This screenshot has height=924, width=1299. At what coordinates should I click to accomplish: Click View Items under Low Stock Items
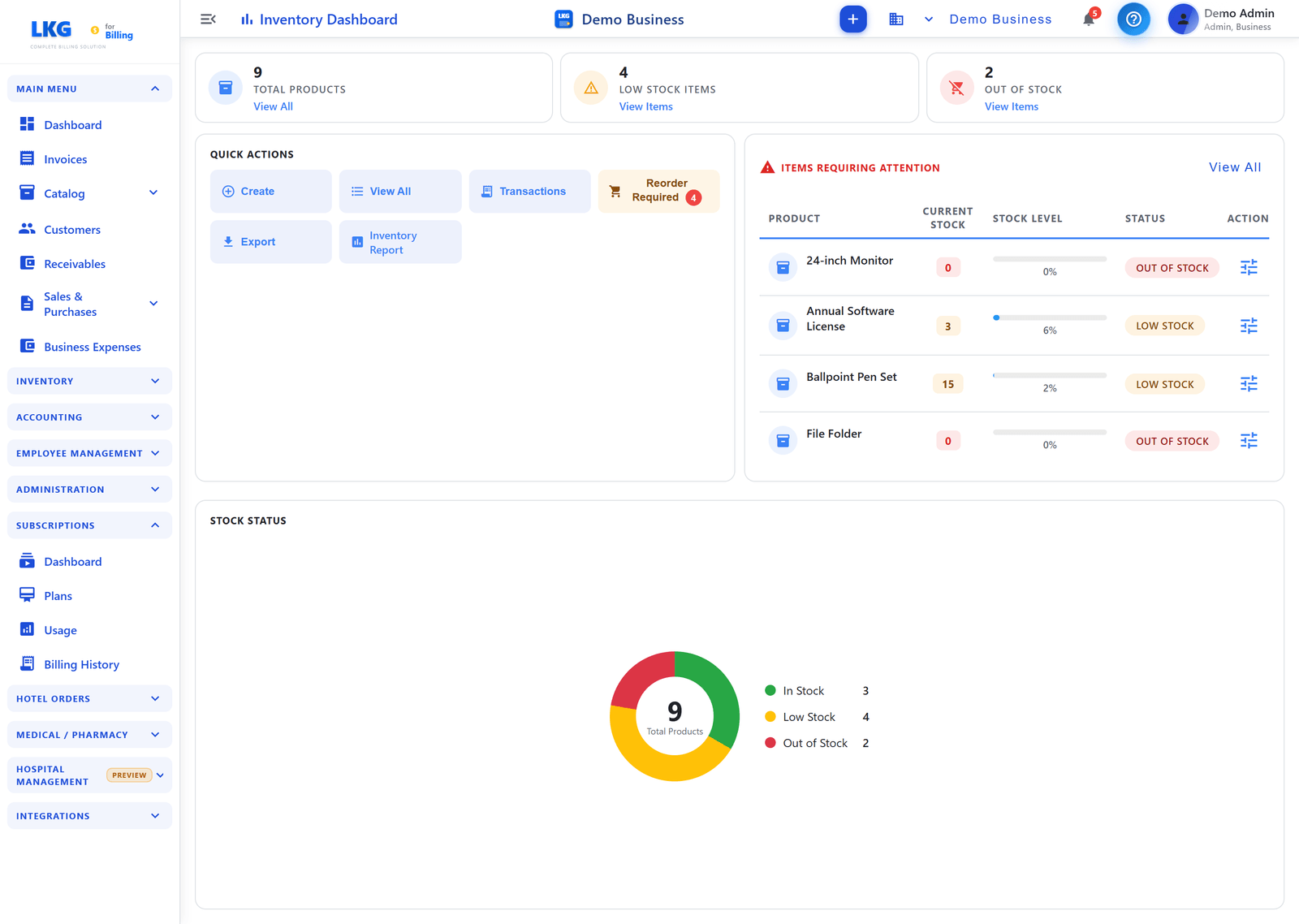(x=645, y=106)
